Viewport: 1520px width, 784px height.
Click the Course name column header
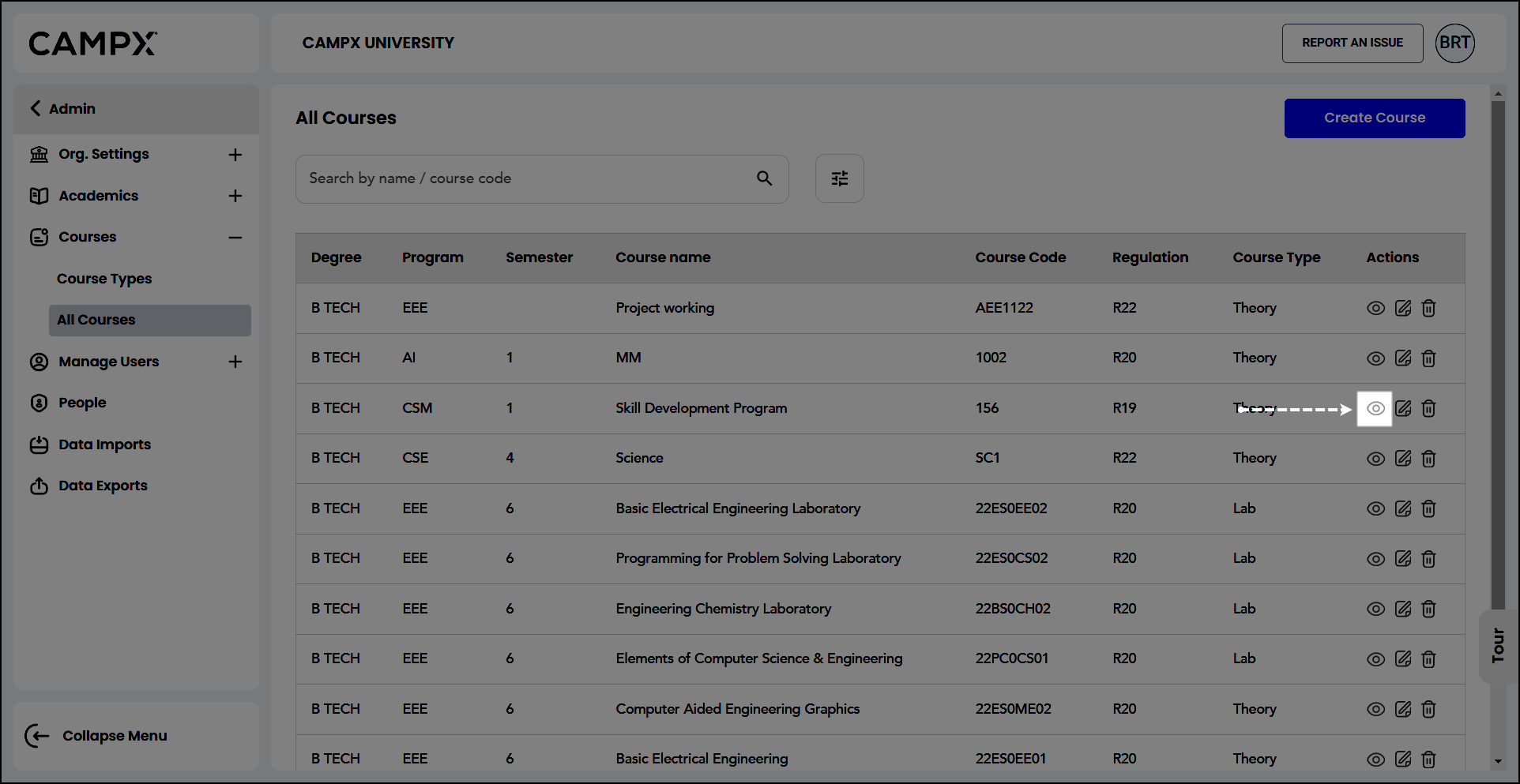(663, 257)
